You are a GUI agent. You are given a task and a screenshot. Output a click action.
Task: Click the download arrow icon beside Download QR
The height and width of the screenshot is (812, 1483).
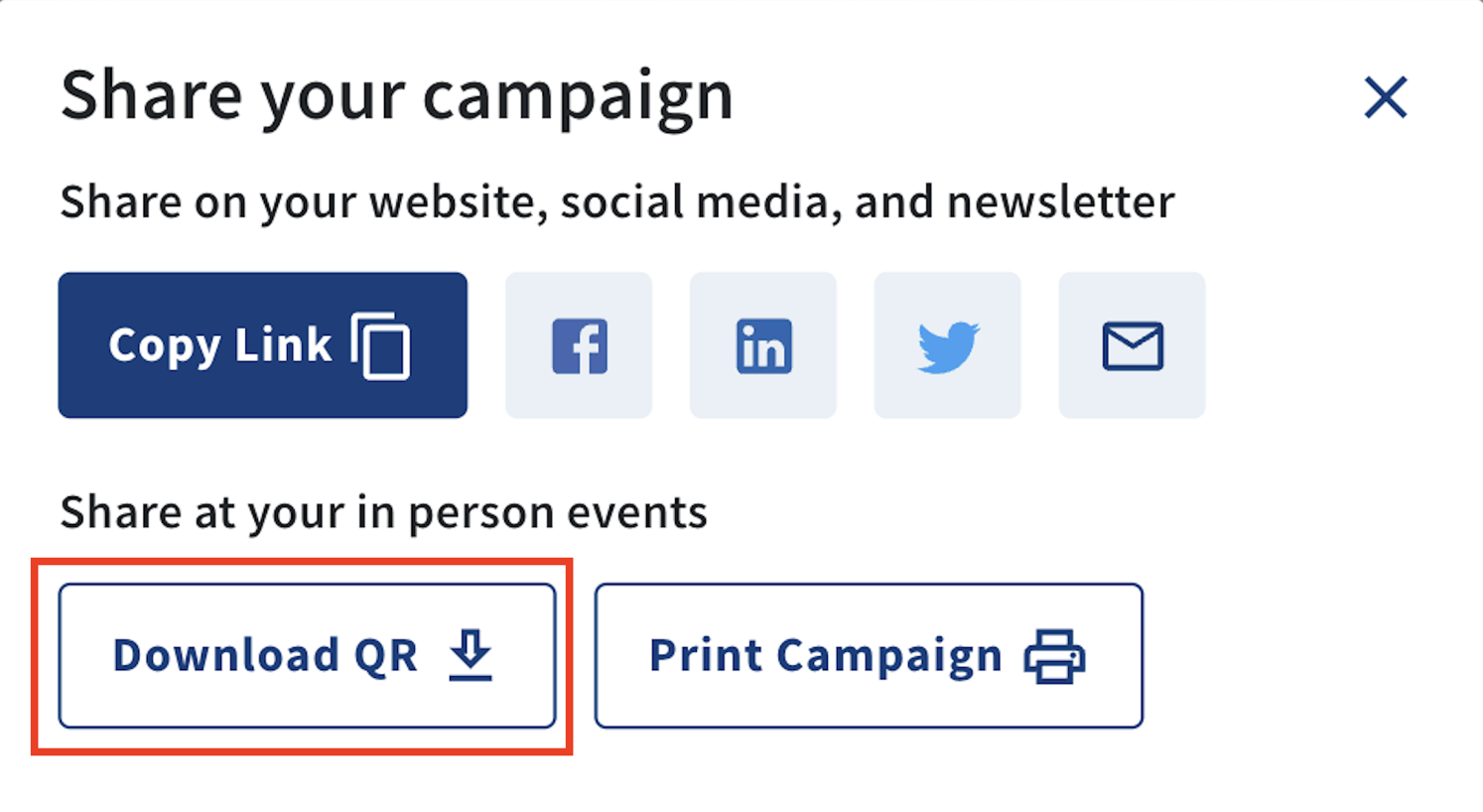click(471, 655)
